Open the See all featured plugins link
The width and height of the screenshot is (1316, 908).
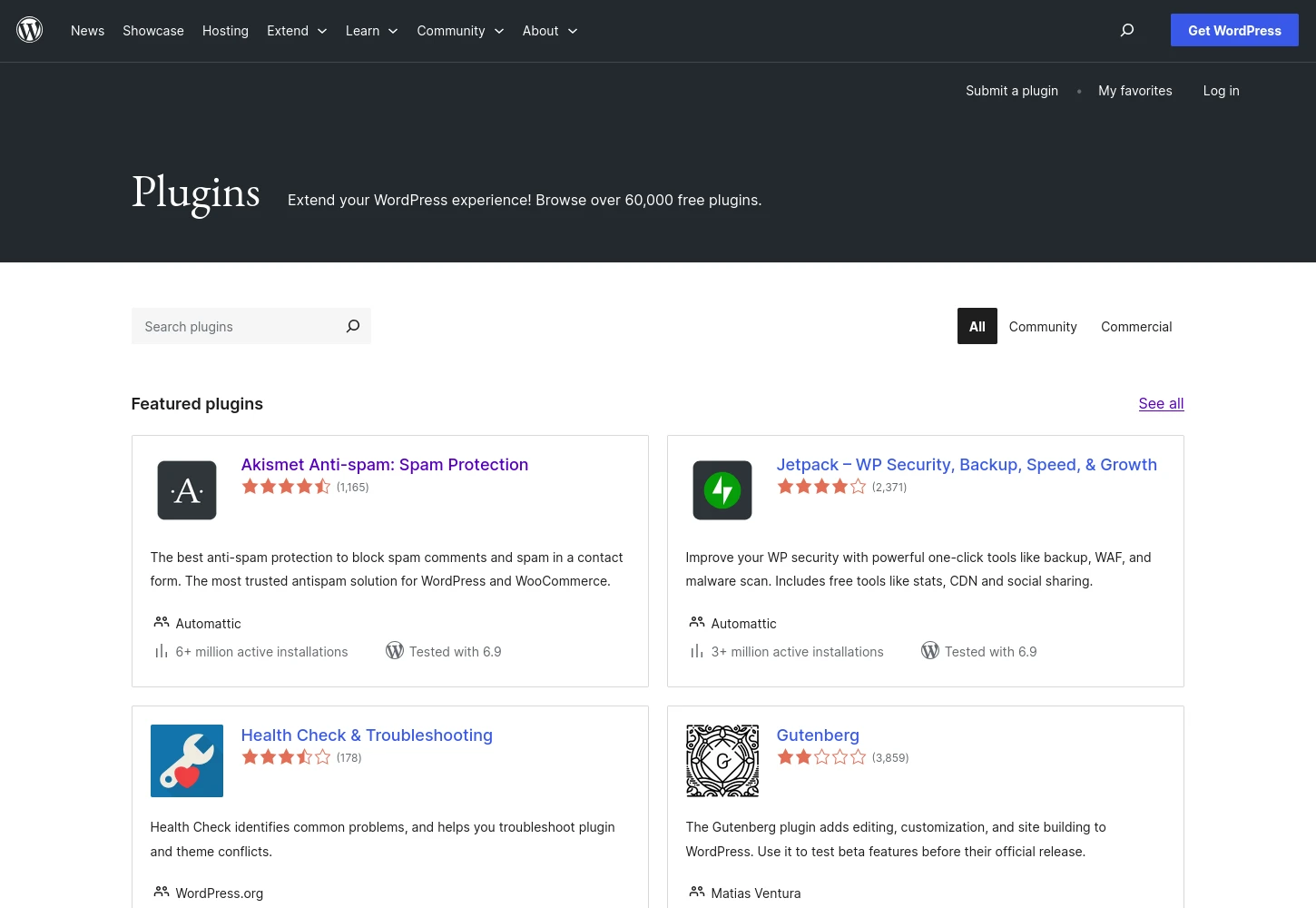(1161, 403)
